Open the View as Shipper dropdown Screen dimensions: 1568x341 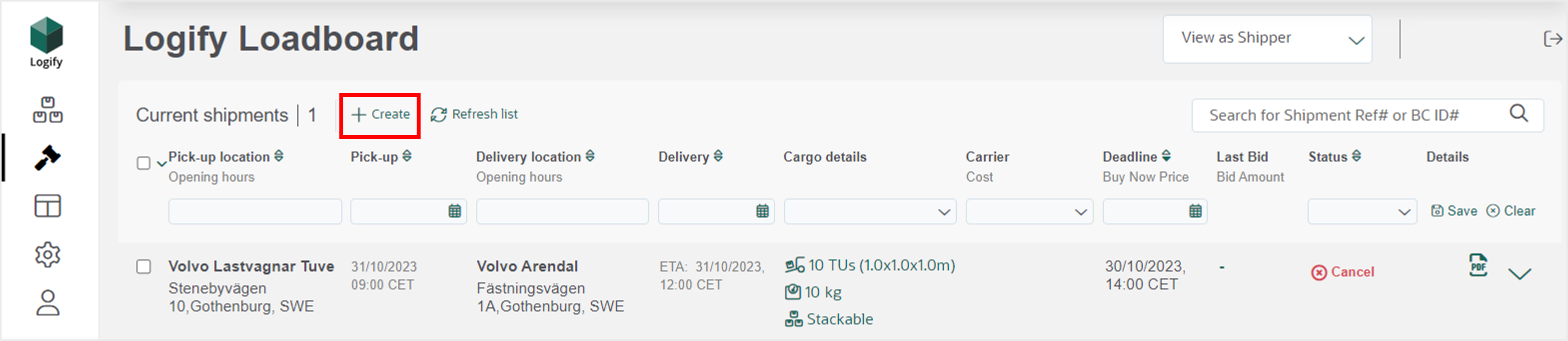(1267, 38)
